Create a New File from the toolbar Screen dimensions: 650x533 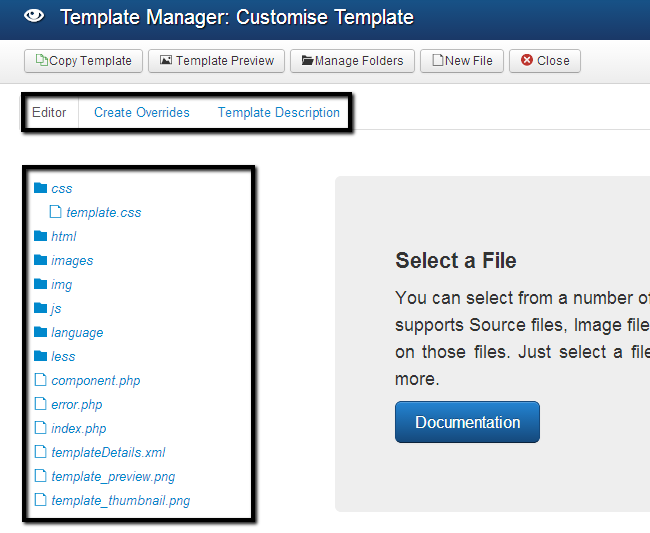pos(462,61)
